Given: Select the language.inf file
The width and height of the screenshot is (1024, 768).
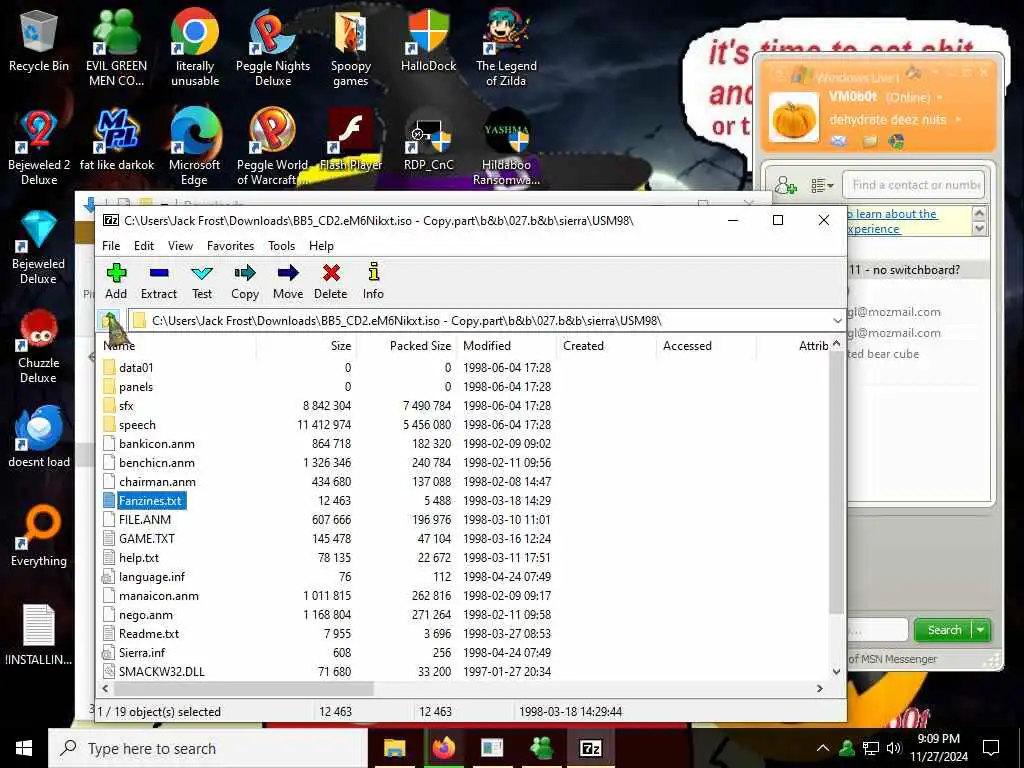Looking at the screenshot, I should 152,576.
